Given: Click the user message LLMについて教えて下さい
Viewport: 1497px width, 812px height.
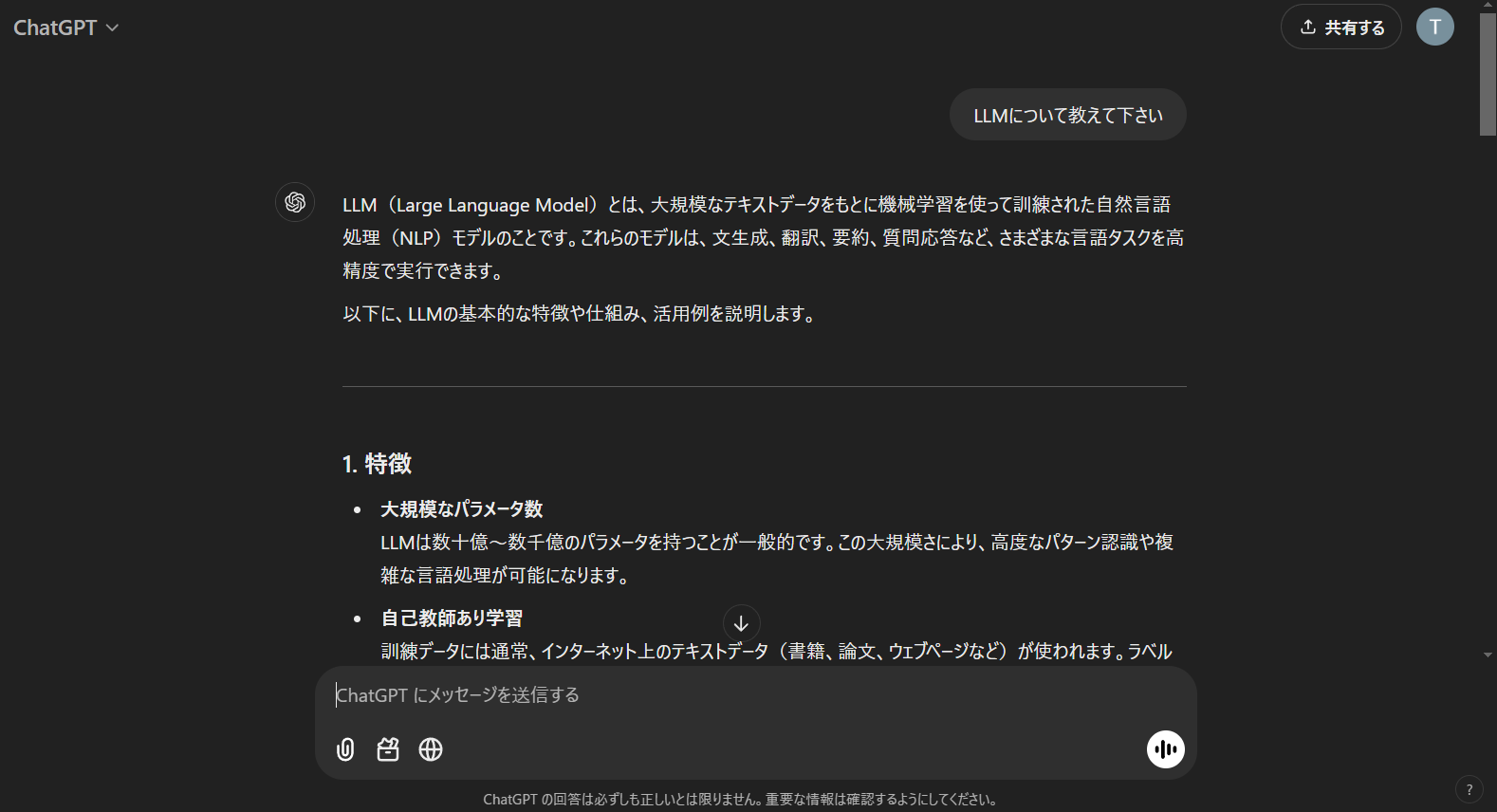Looking at the screenshot, I should pos(1068,115).
